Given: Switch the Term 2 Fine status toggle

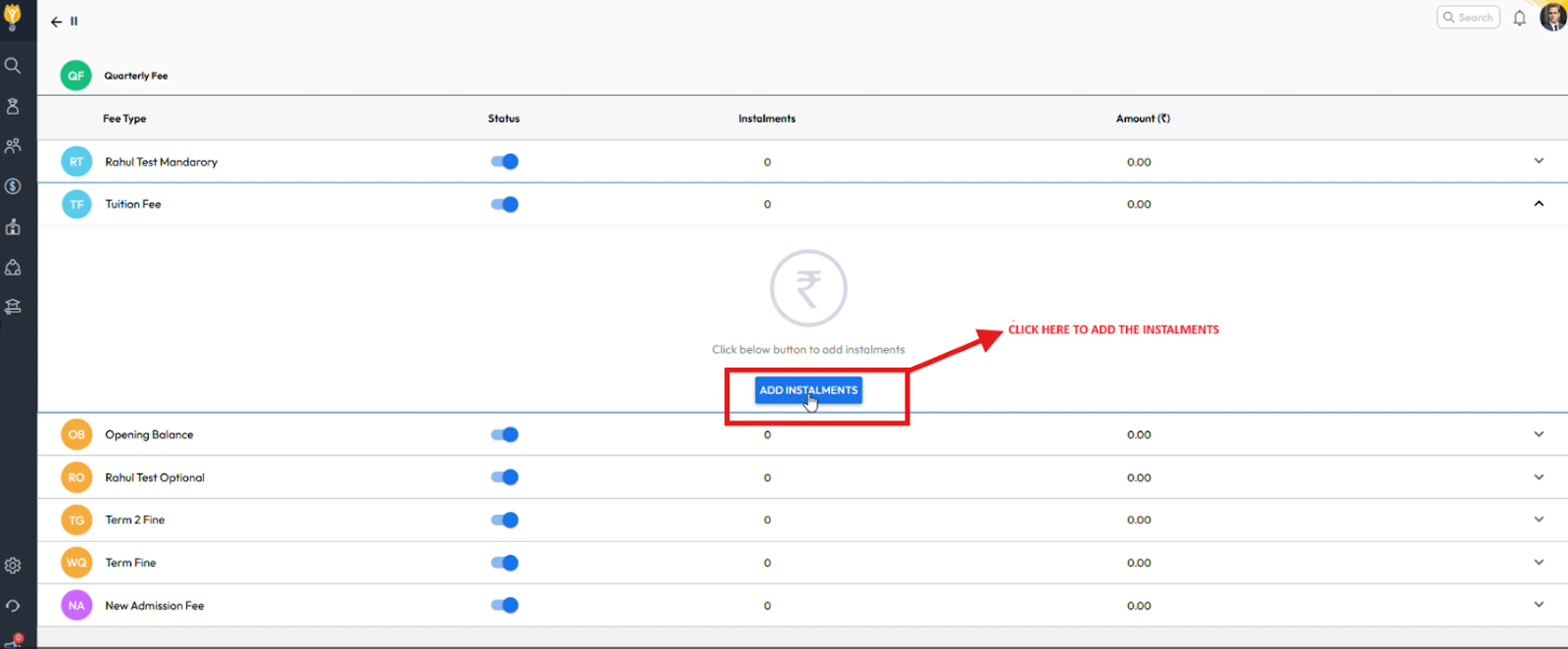Looking at the screenshot, I should tap(505, 521).
